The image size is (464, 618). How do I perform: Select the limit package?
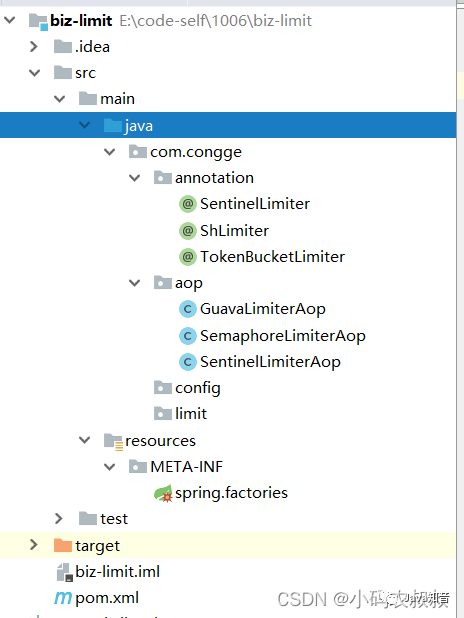point(180,414)
